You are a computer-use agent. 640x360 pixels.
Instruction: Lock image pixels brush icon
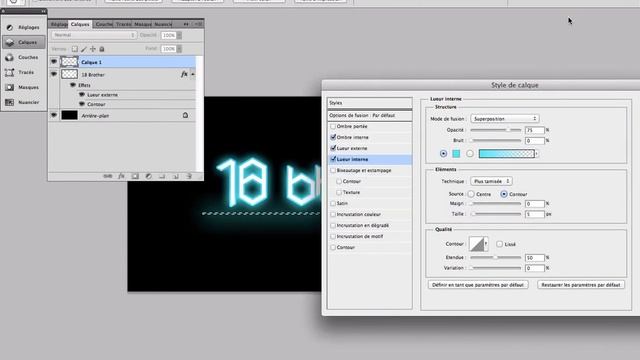coord(84,49)
